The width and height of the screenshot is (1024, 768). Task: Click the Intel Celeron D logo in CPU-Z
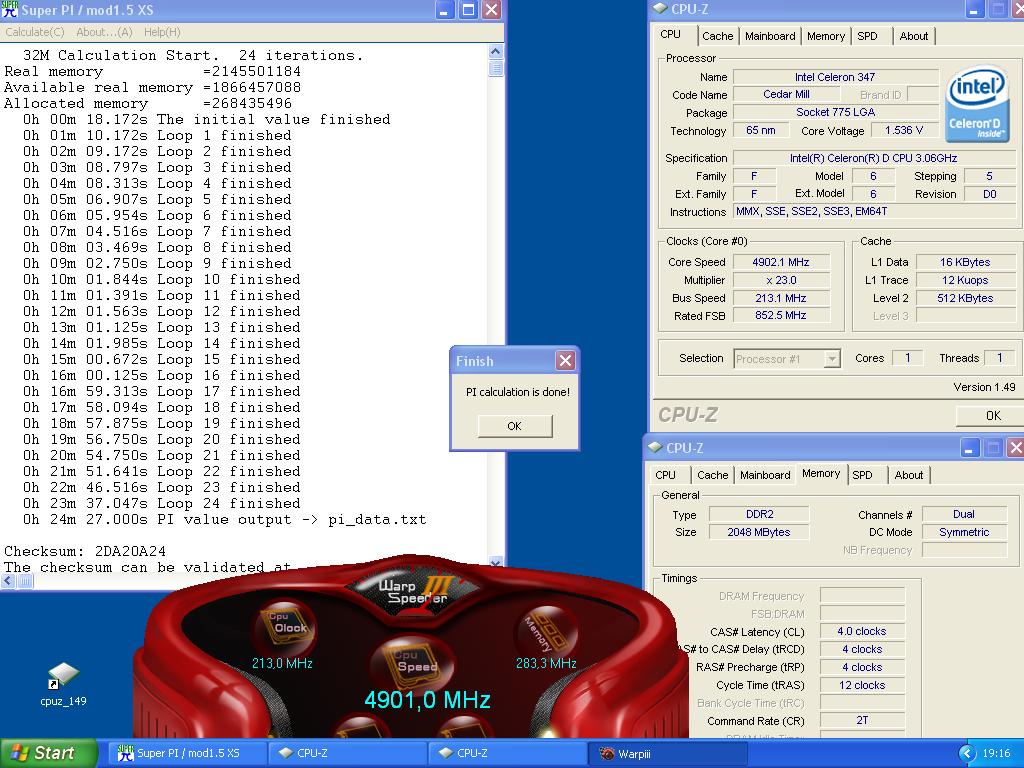point(976,104)
